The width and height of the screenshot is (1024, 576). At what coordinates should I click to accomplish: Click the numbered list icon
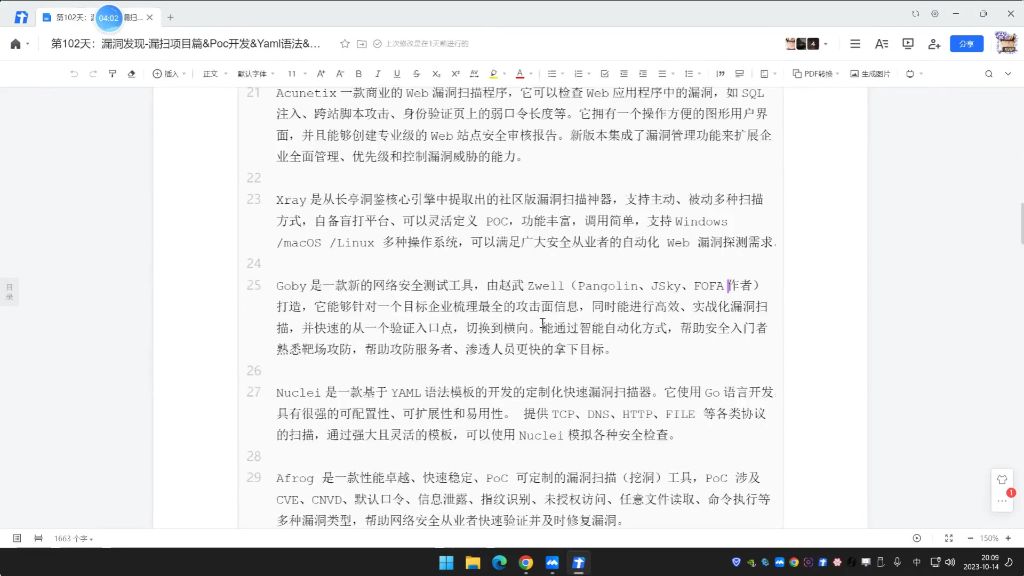pos(578,74)
